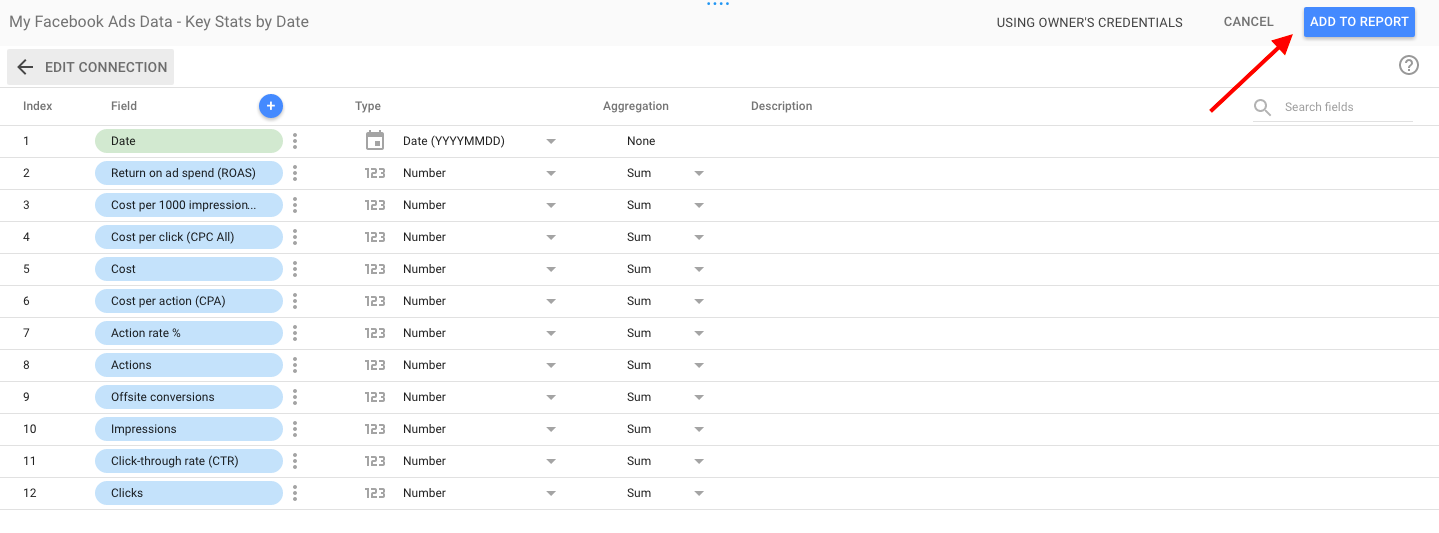
Task: Open the three-dot menu for Impressions field
Action: click(295, 429)
